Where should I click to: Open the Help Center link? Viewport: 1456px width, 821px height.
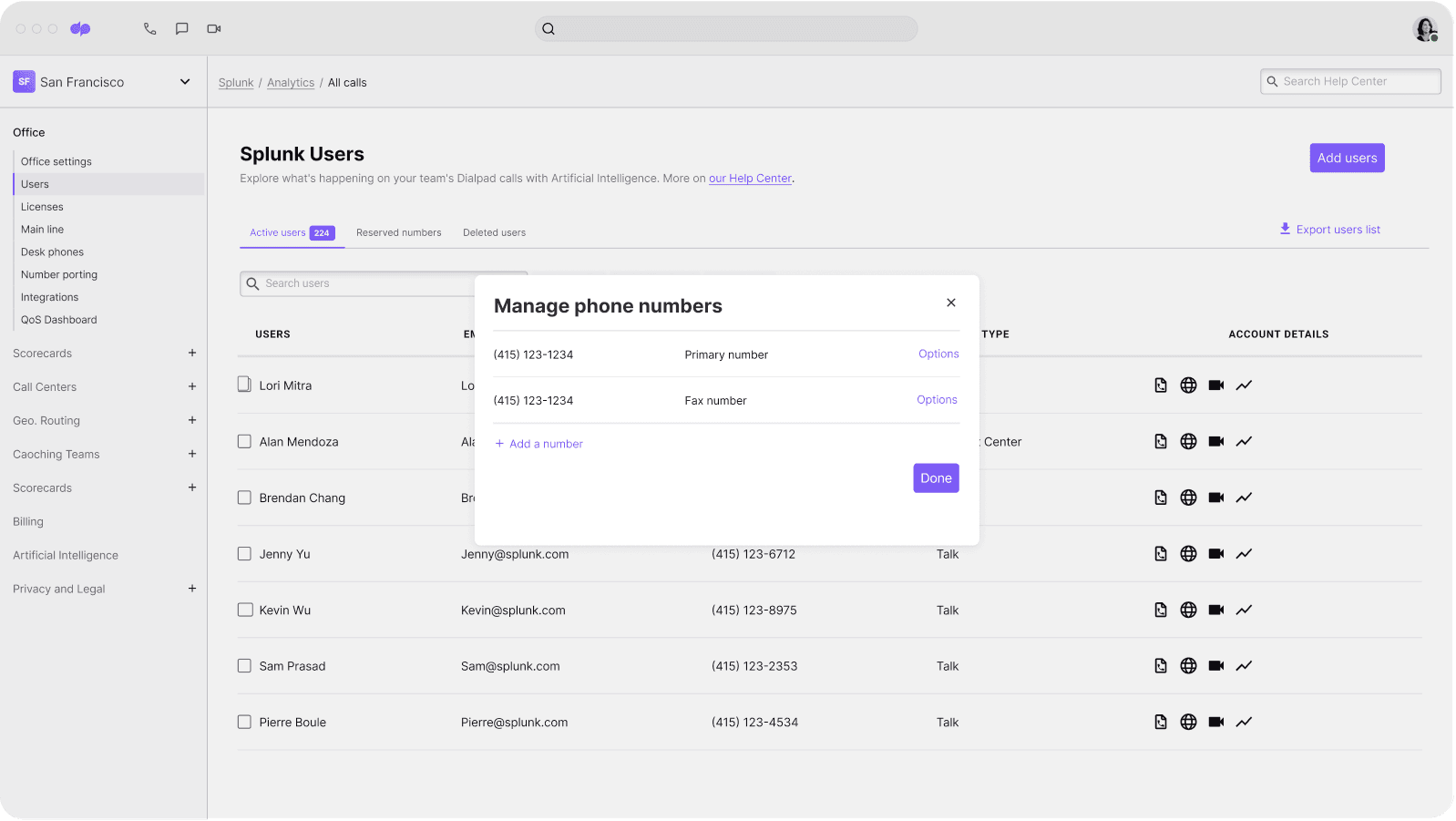click(x=750, y=179)
